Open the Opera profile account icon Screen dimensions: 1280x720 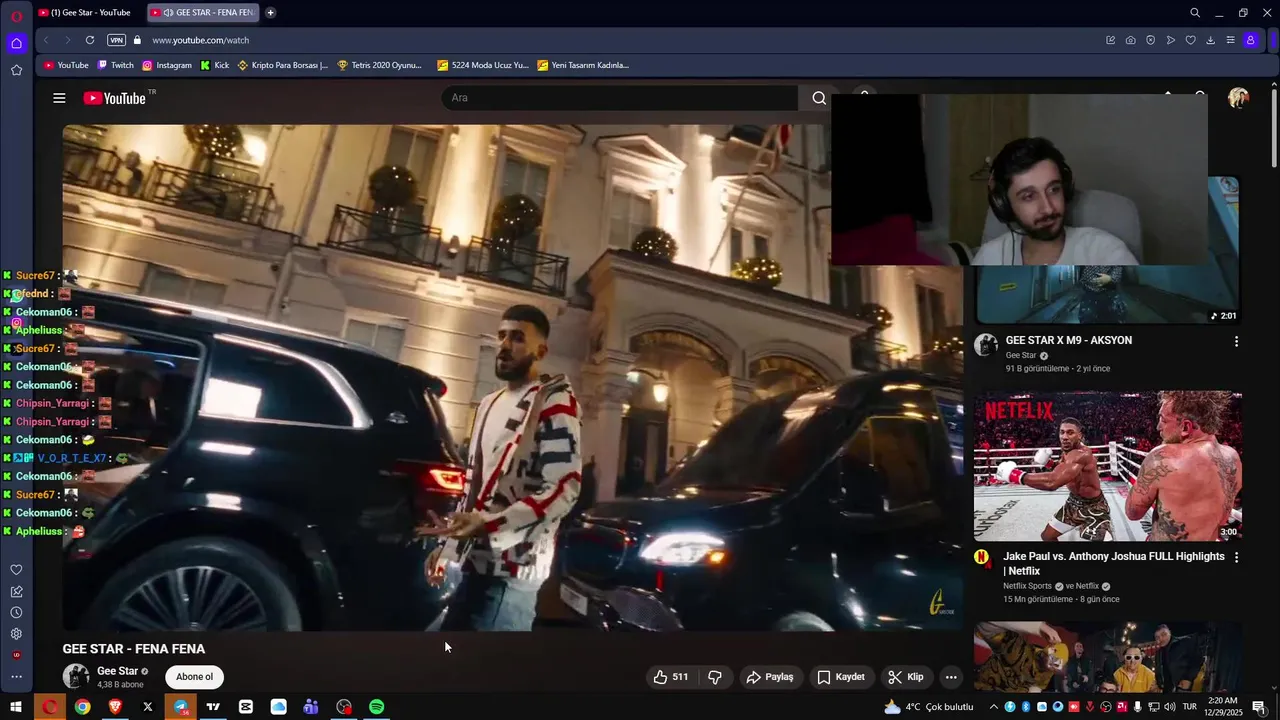point(1250,40)
